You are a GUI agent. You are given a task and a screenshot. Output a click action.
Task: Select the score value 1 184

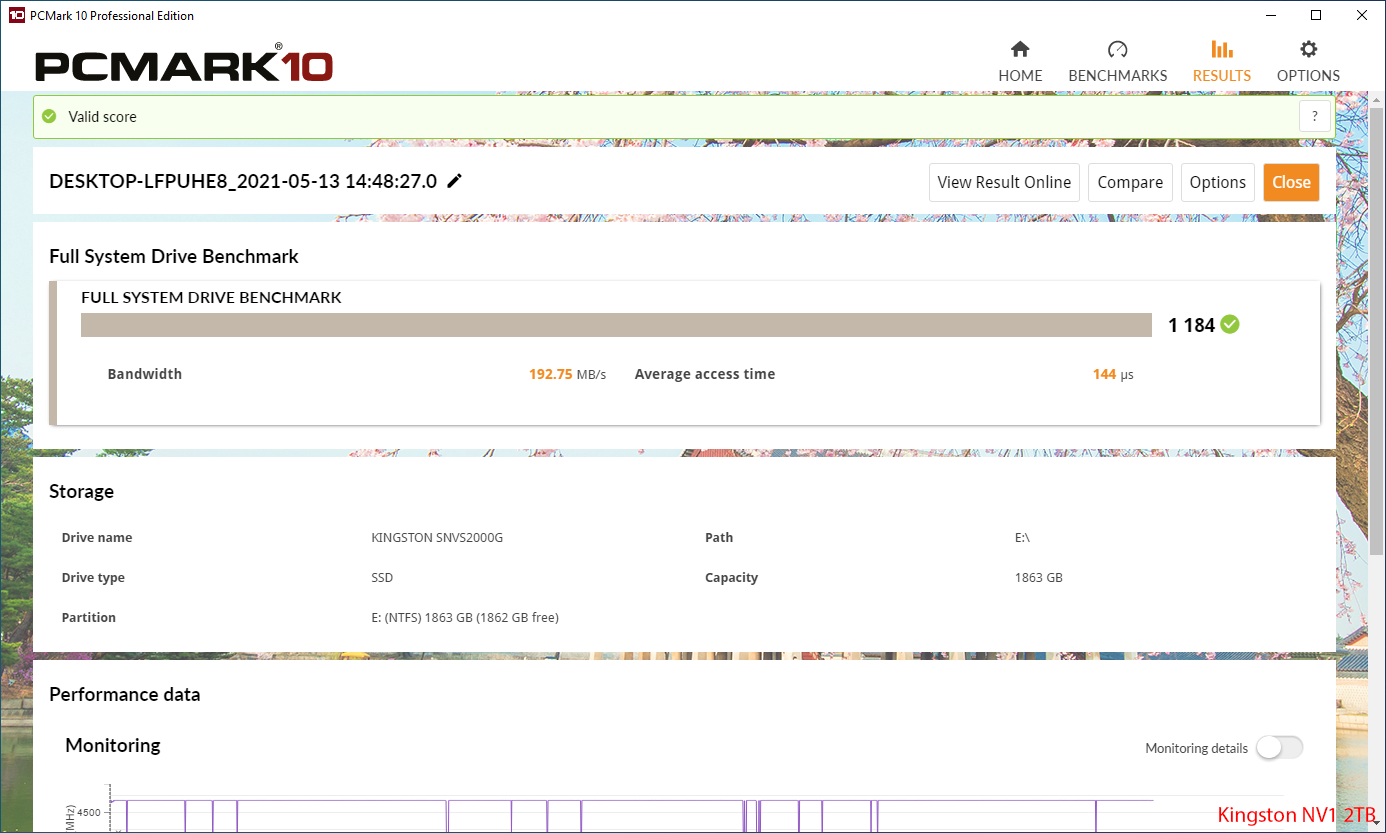pyautogui.click(x=1191, y=325)
